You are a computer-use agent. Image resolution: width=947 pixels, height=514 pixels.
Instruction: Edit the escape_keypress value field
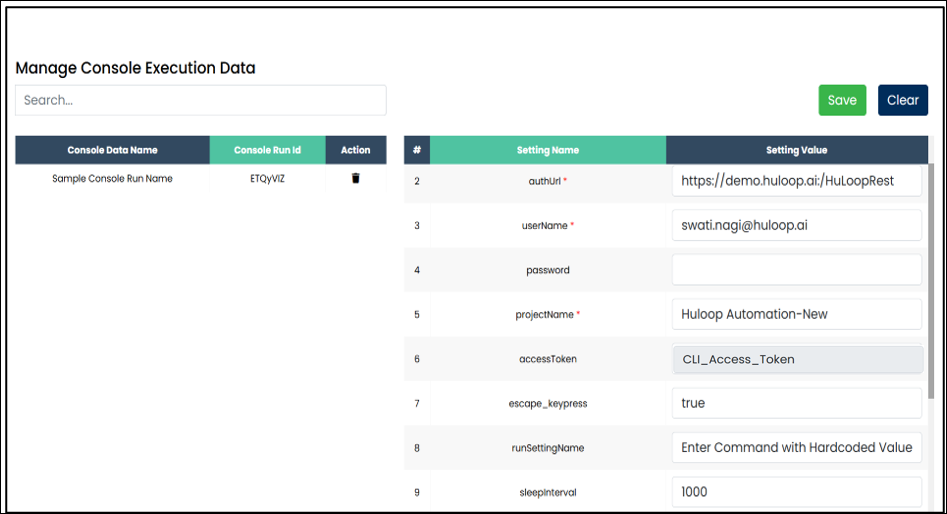point(796,403)
